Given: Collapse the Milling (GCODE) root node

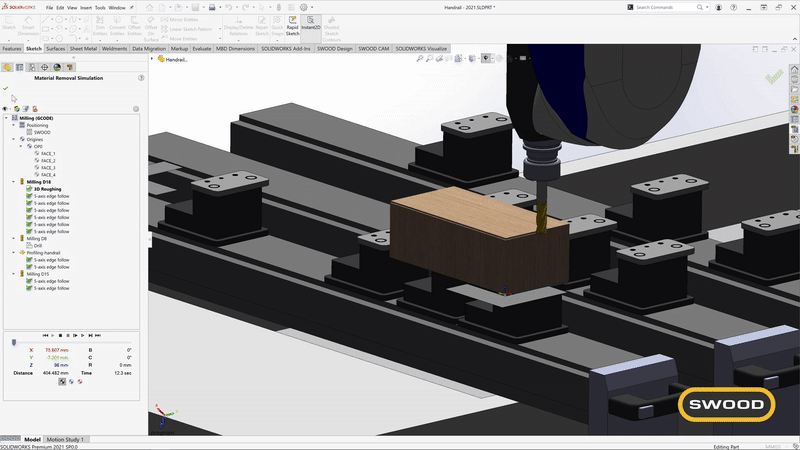Looking at the screenshot, I should pyautogui.click(x=6, y=118).
